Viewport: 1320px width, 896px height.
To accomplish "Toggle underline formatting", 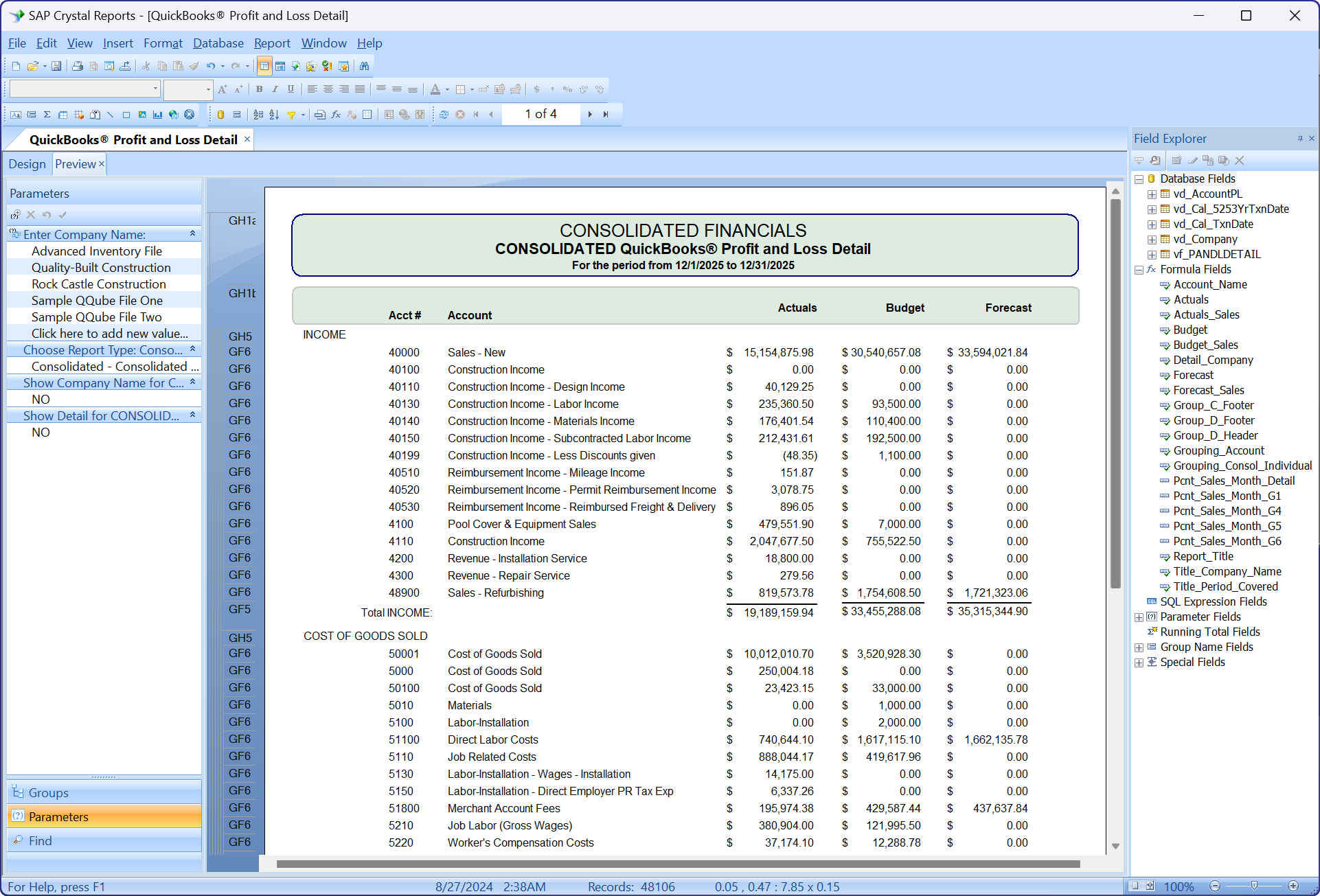I will (x=291, y=89).
